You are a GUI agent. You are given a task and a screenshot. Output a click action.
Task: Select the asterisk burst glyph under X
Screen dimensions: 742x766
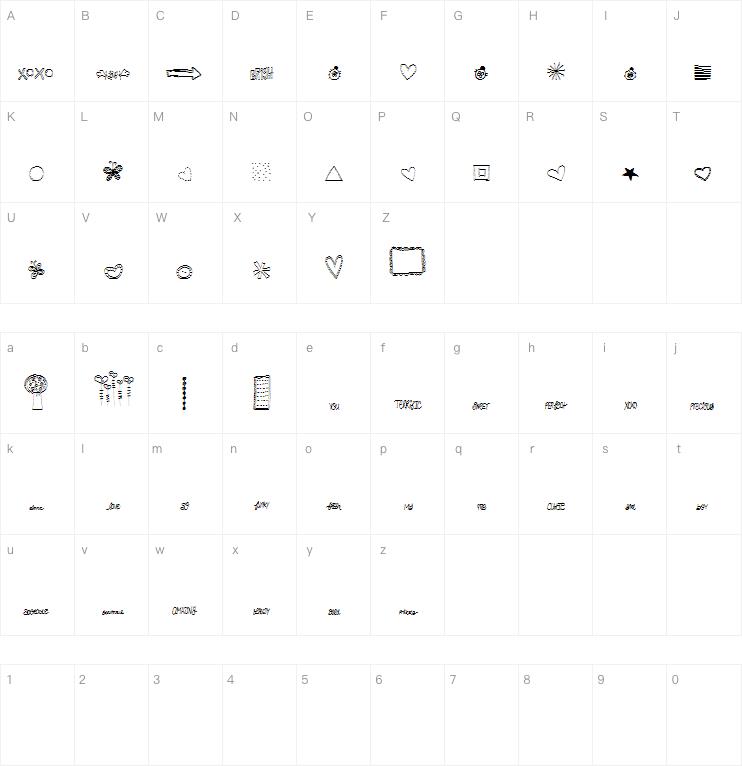click(x=261, y=270)
